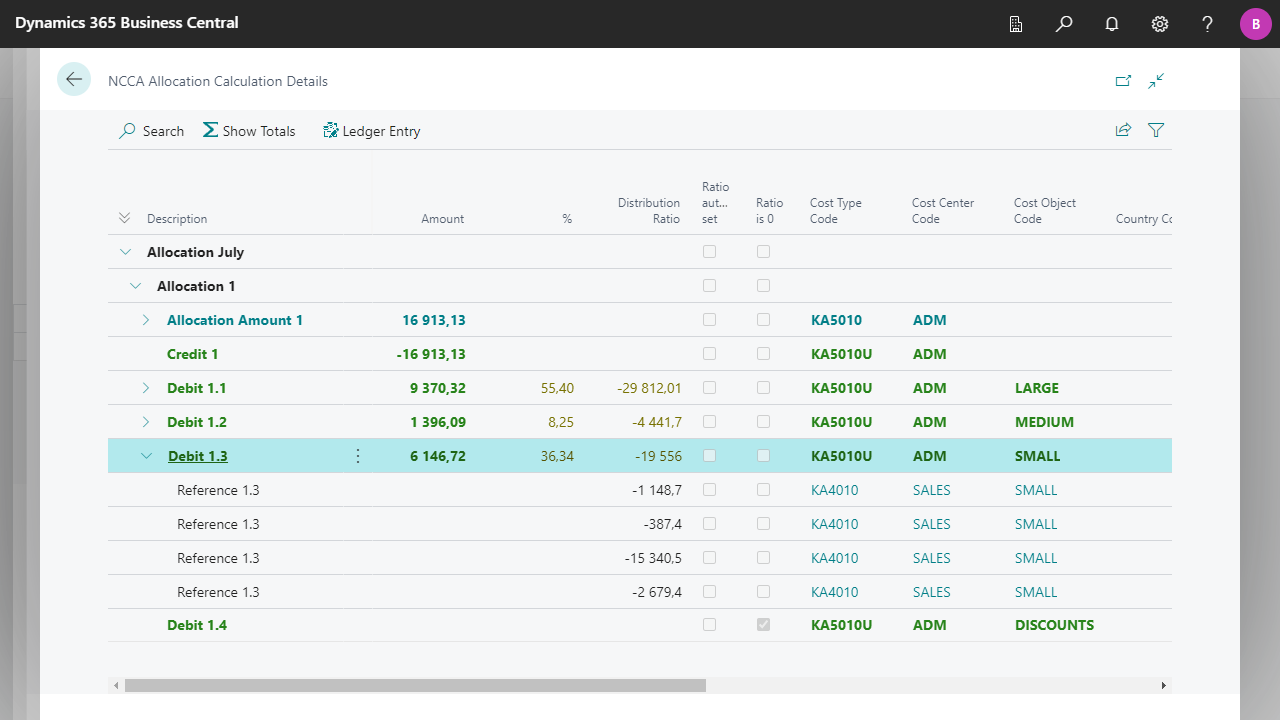Toggle Ratio auto set checkbox for Debit 1.1
Viewport: 1280px width, 720px height.
coord(710,388)
